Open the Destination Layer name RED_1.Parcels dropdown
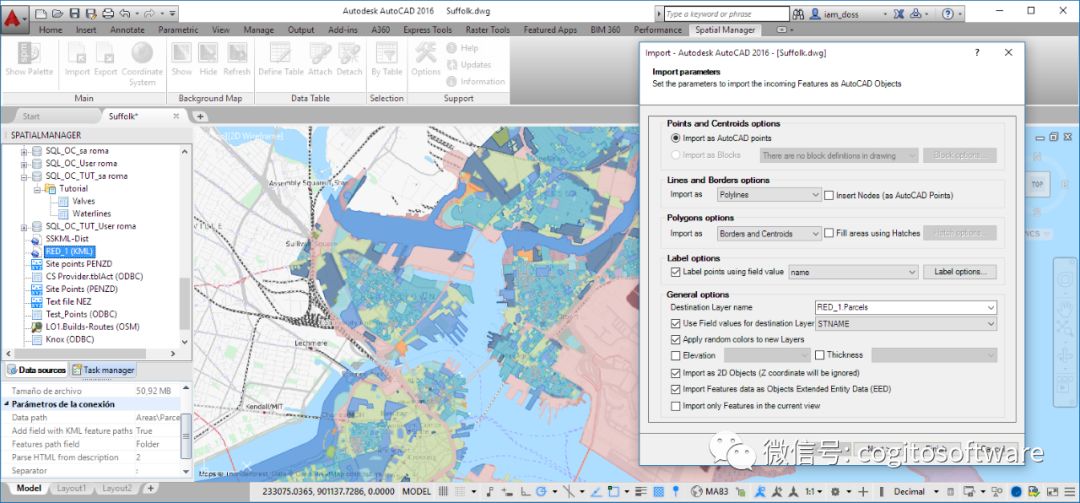Viewport: 1080px width, 503px height. pyautogui.click(x=906, y=307)
